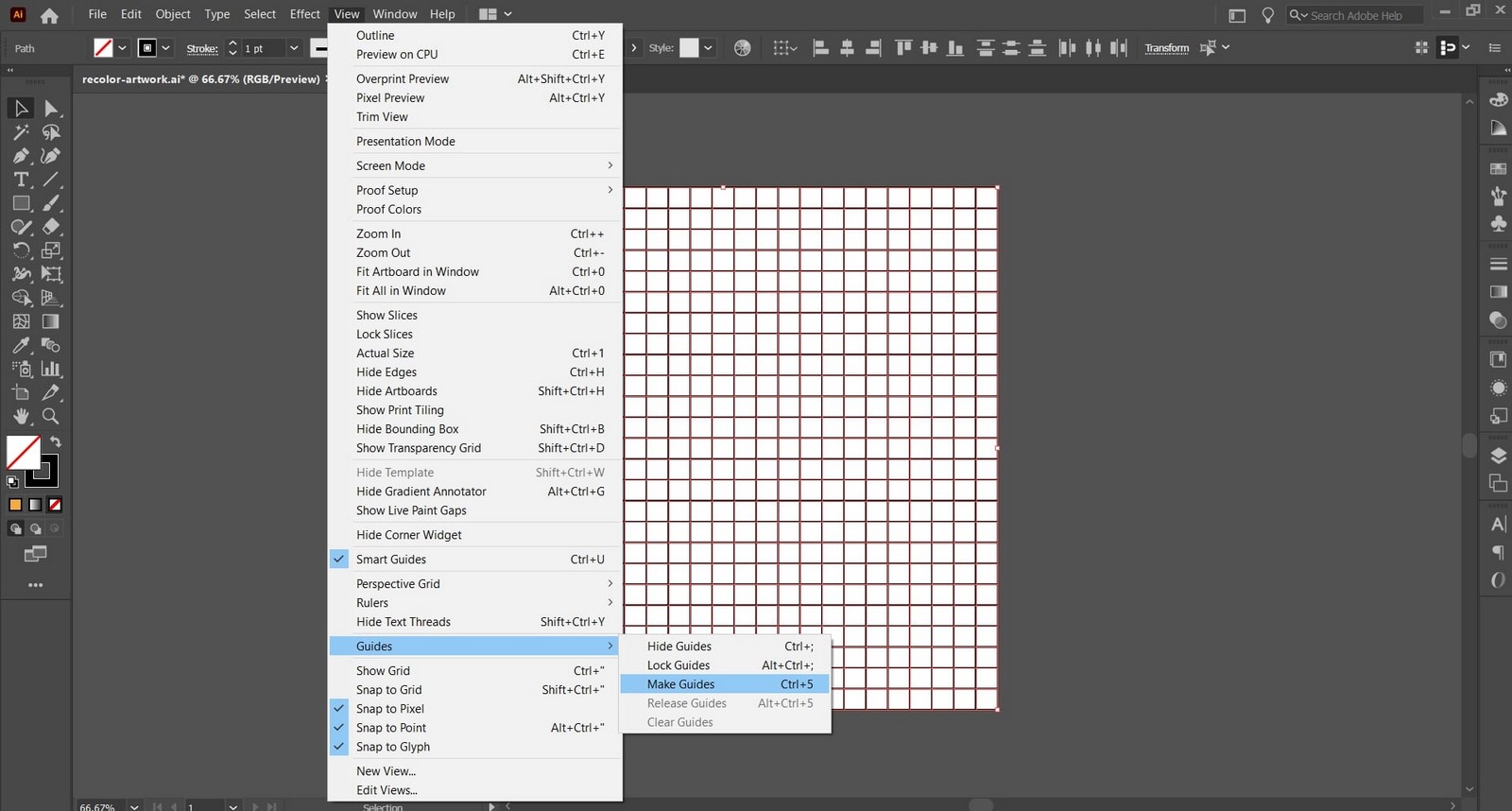Expand Rulers submenu
Image resolution: width=1512 pixels, height=811 pixels.
[475, 603]
